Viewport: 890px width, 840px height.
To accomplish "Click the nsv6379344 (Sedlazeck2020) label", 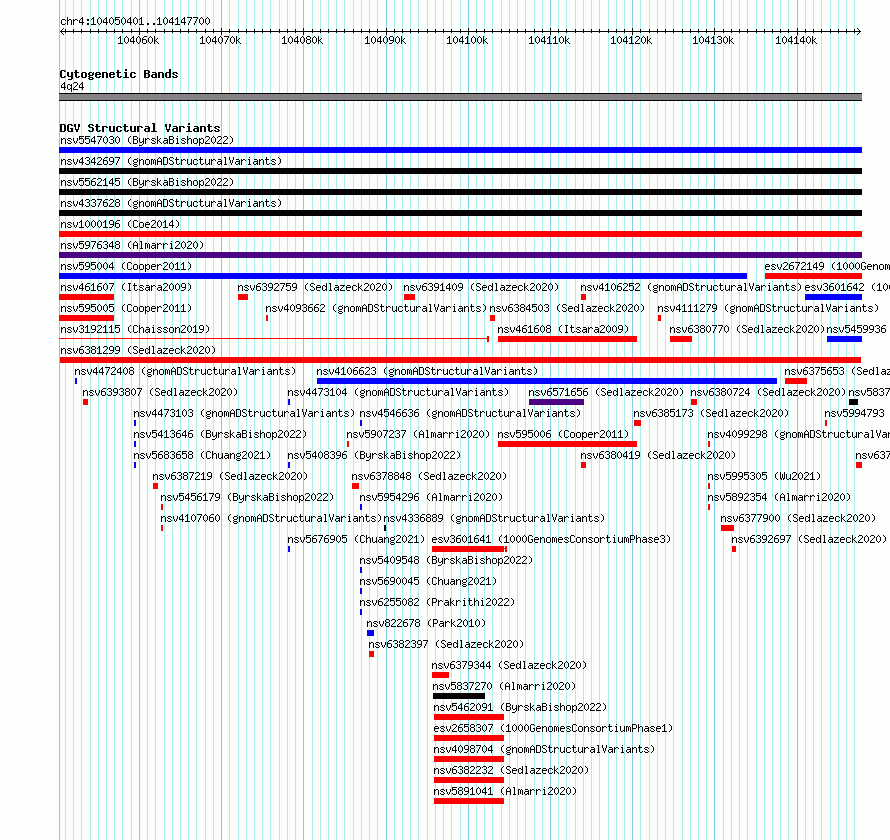I will pyautogui.click(x=509, y=665).
